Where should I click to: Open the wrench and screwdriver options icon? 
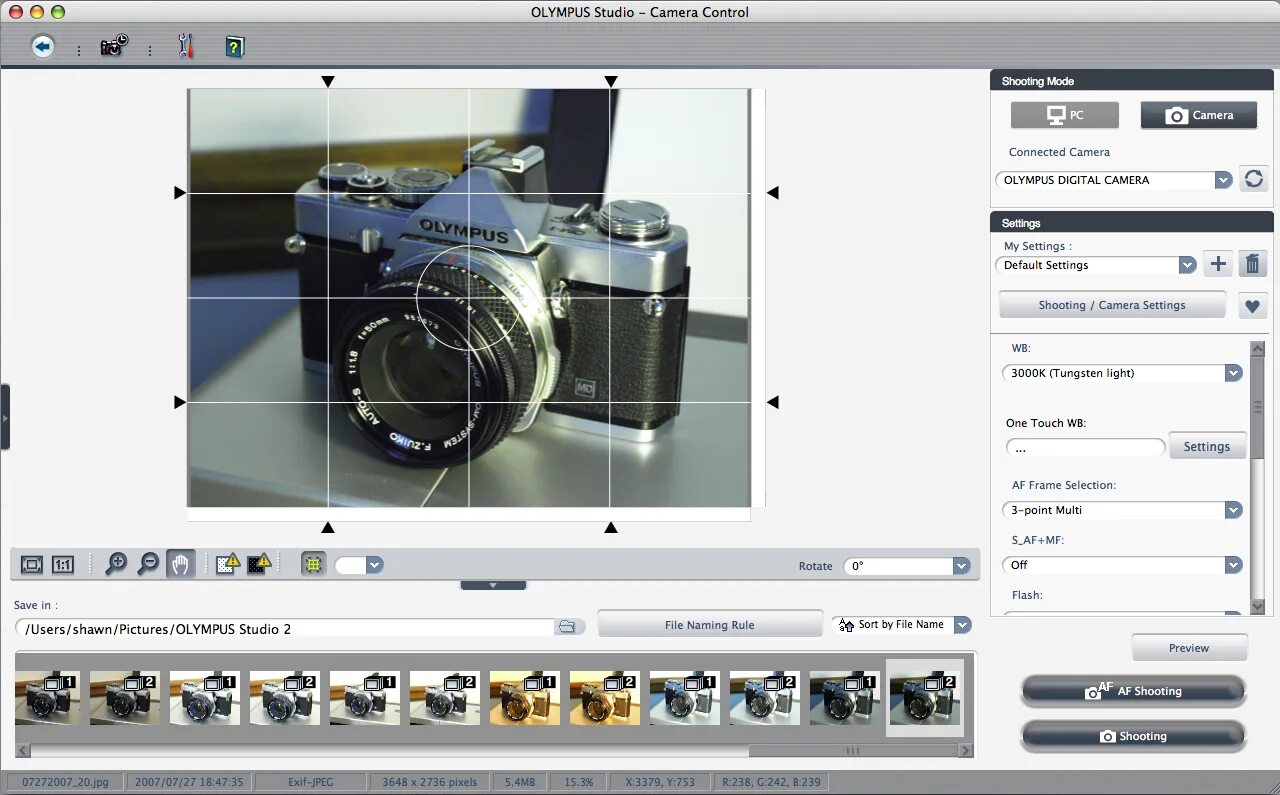(x=185, y=46)
